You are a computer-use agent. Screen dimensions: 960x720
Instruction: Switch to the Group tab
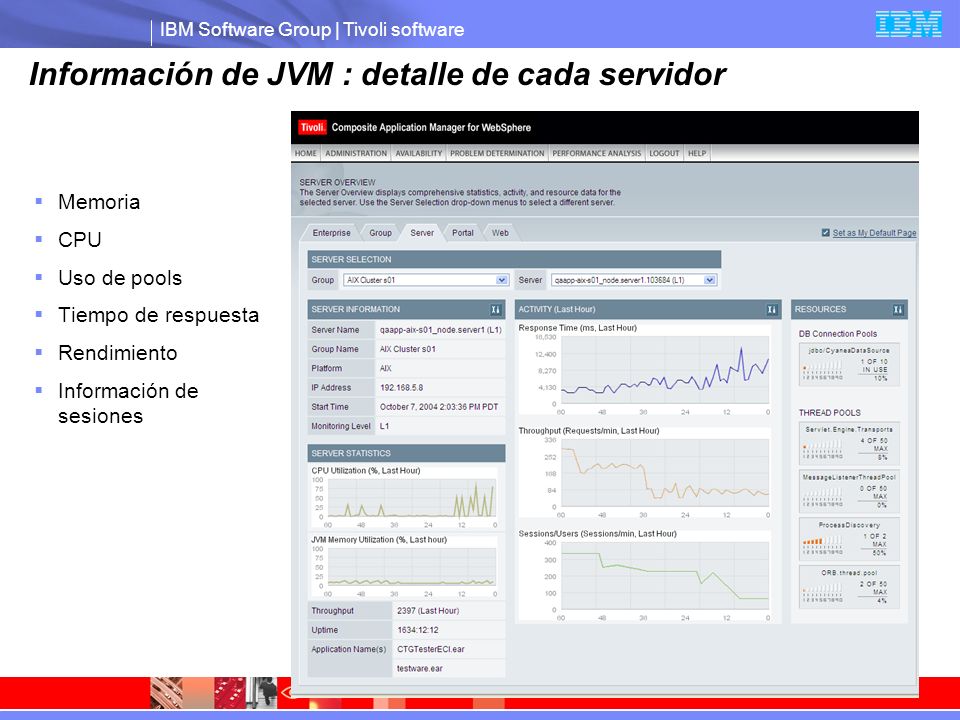pyautogui.click(x=380, y=233)
